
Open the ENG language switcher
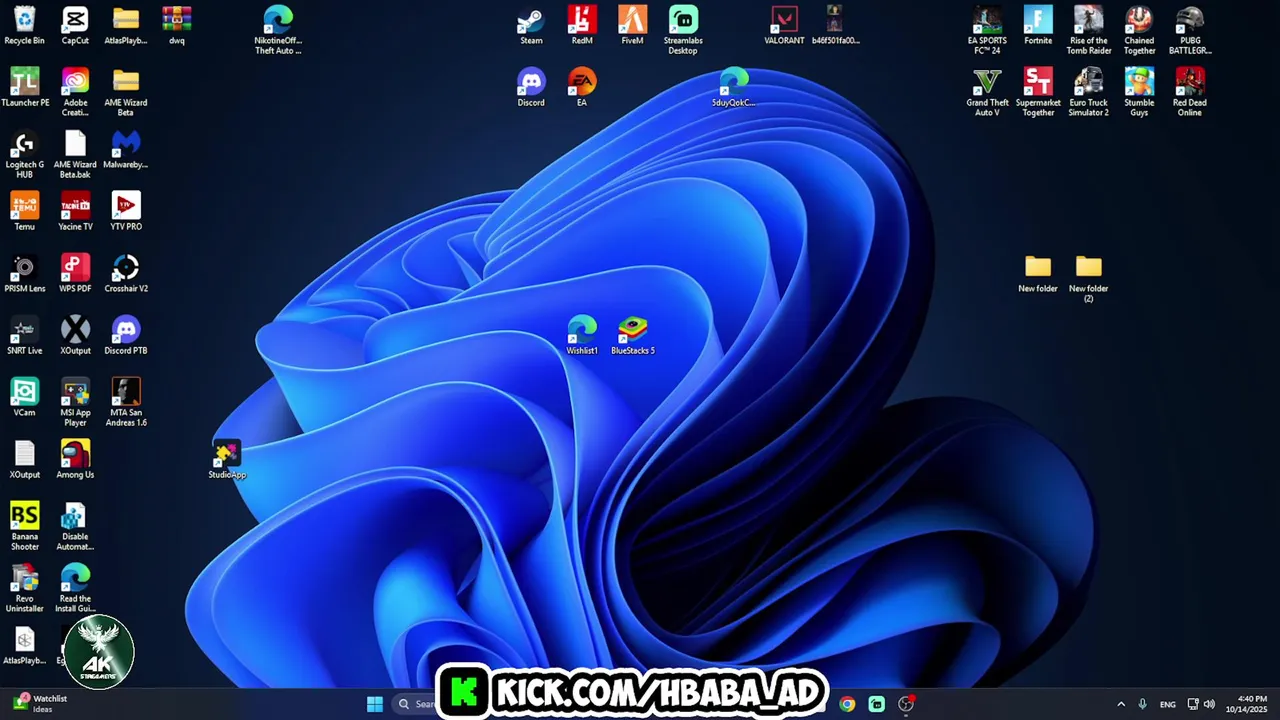pyautogui.click(x=1167, y=704)
